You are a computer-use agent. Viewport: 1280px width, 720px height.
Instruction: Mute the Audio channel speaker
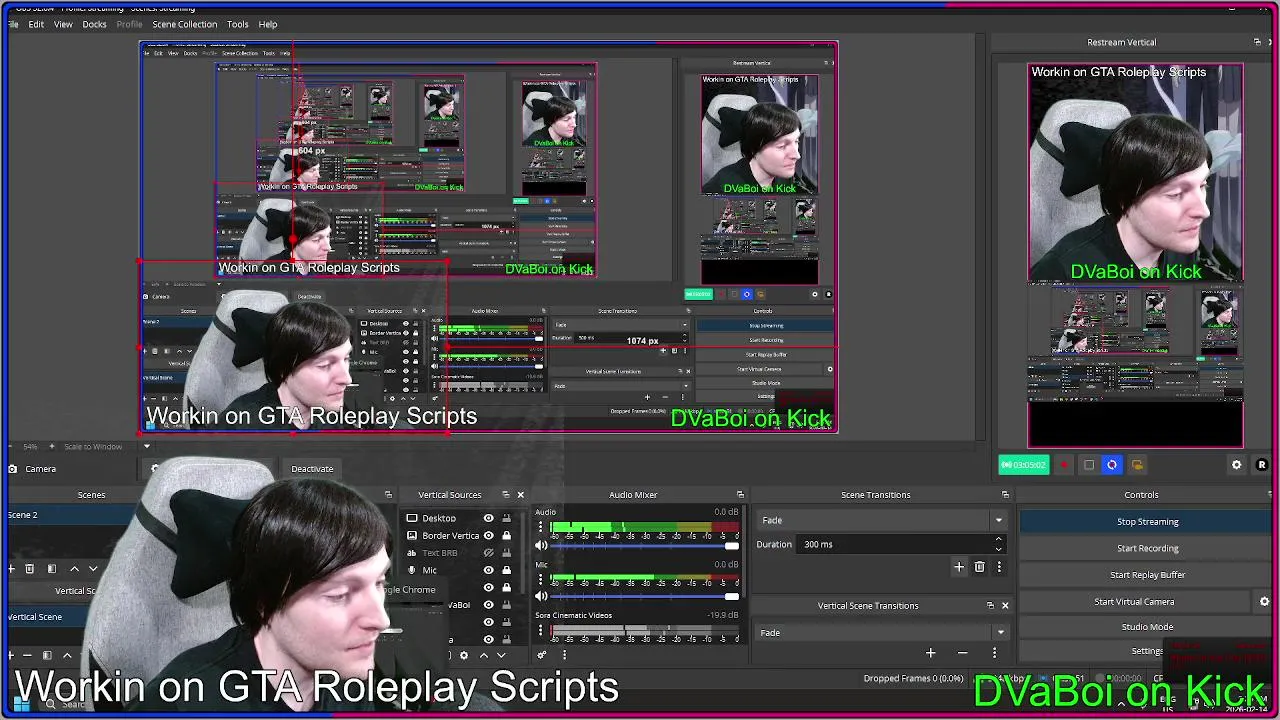[x=542, y=545]
